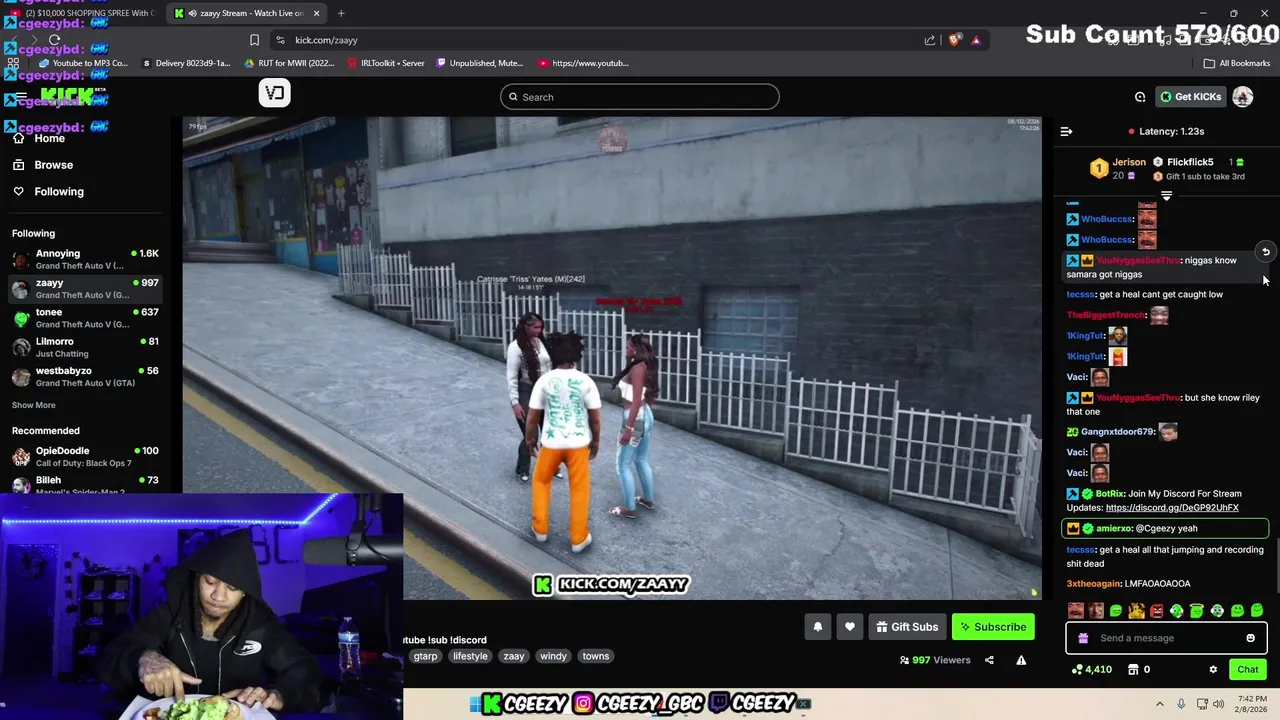The image size is (1280, 720).
Task: Share the stream via share icon
Action: (x=989, y=660)
